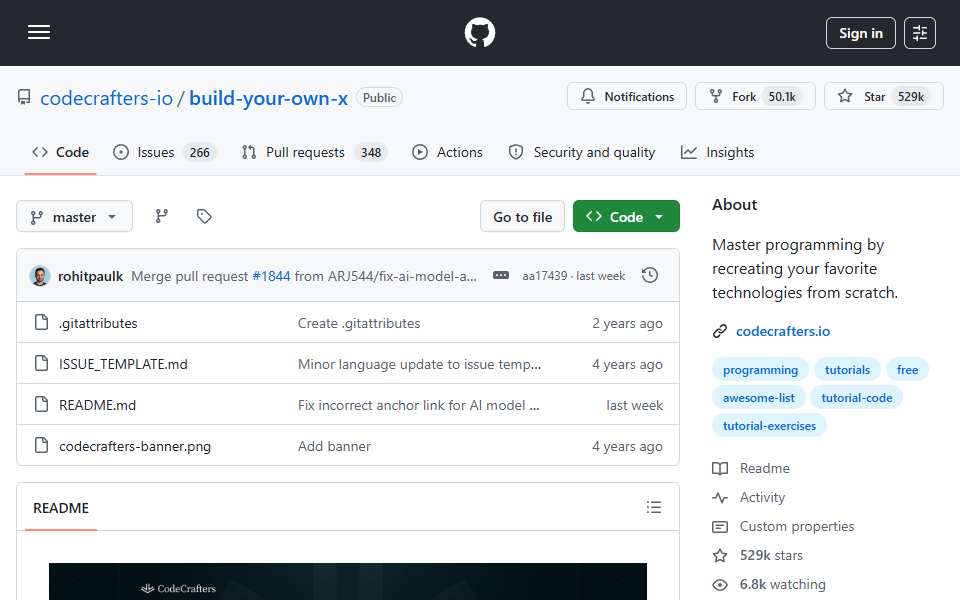Screen dimensions: 960x600
Task: Star the repository
Action: click(x=883, y=96)
